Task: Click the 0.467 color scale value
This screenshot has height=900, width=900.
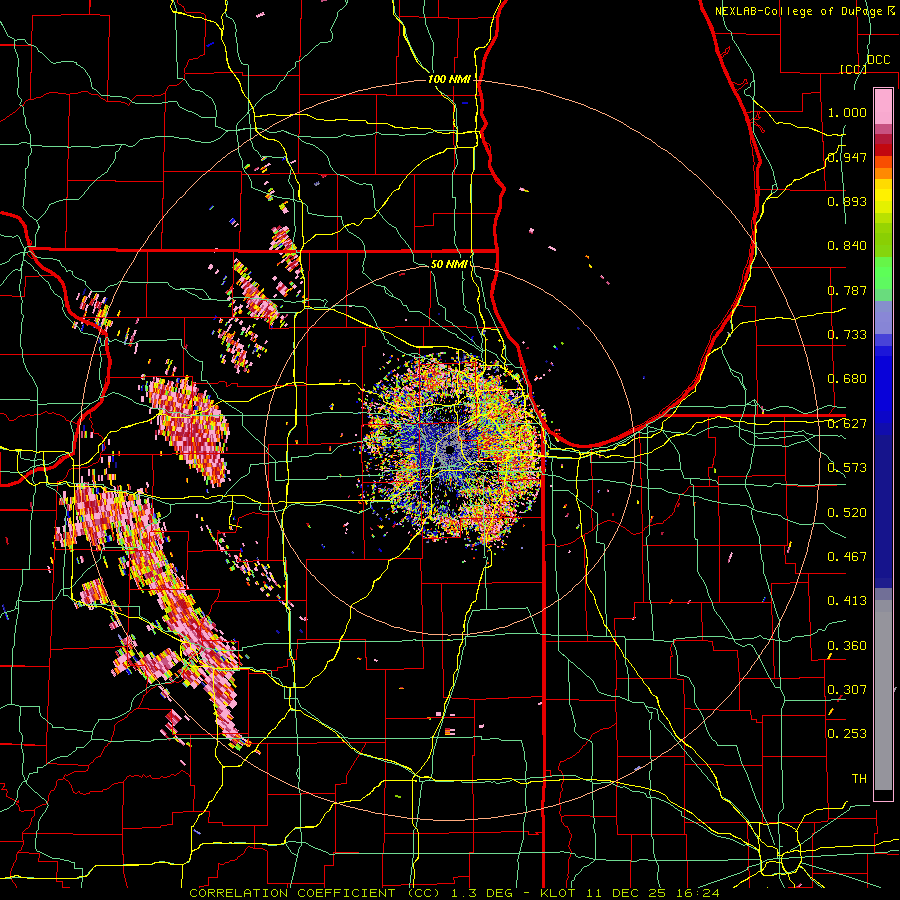Action: click(847, 557)
